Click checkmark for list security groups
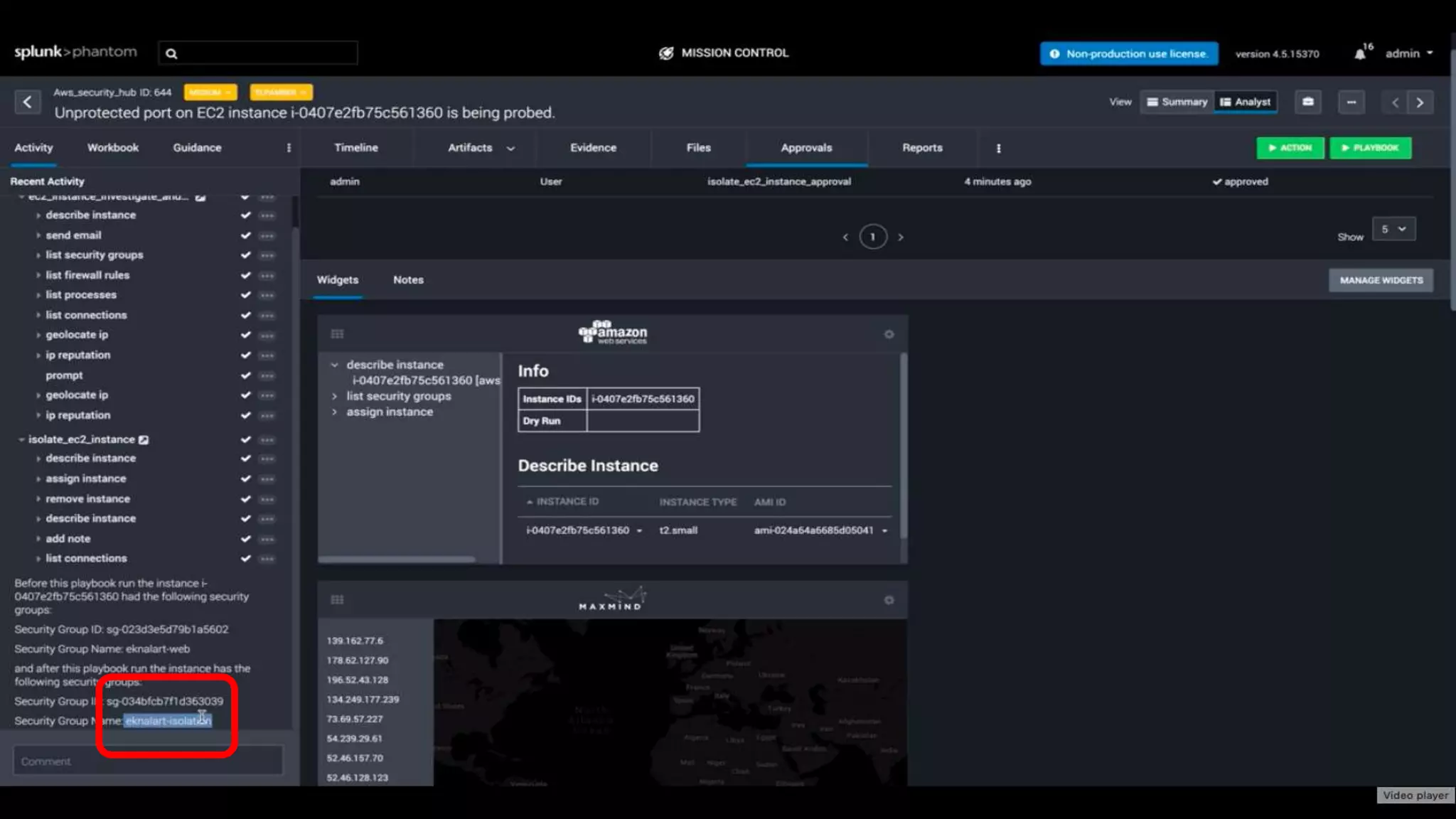Image resolution: width=1456 pixels, height=819 pixels. (245, 255)
